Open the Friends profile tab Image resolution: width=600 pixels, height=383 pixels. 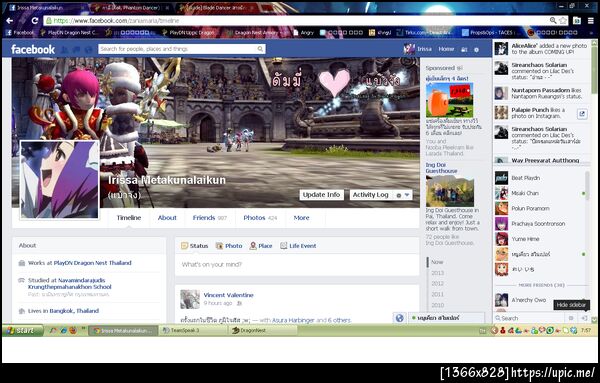[210, 218]
